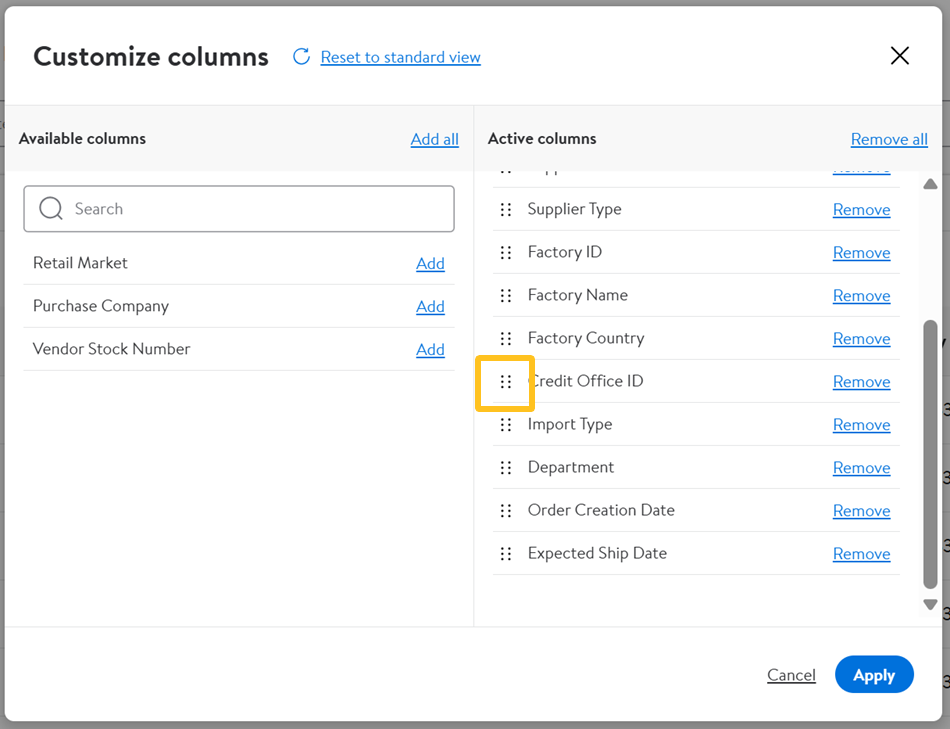Apply the column changes
The height and width of the screenshot is (729, 950).
(873, 675)
